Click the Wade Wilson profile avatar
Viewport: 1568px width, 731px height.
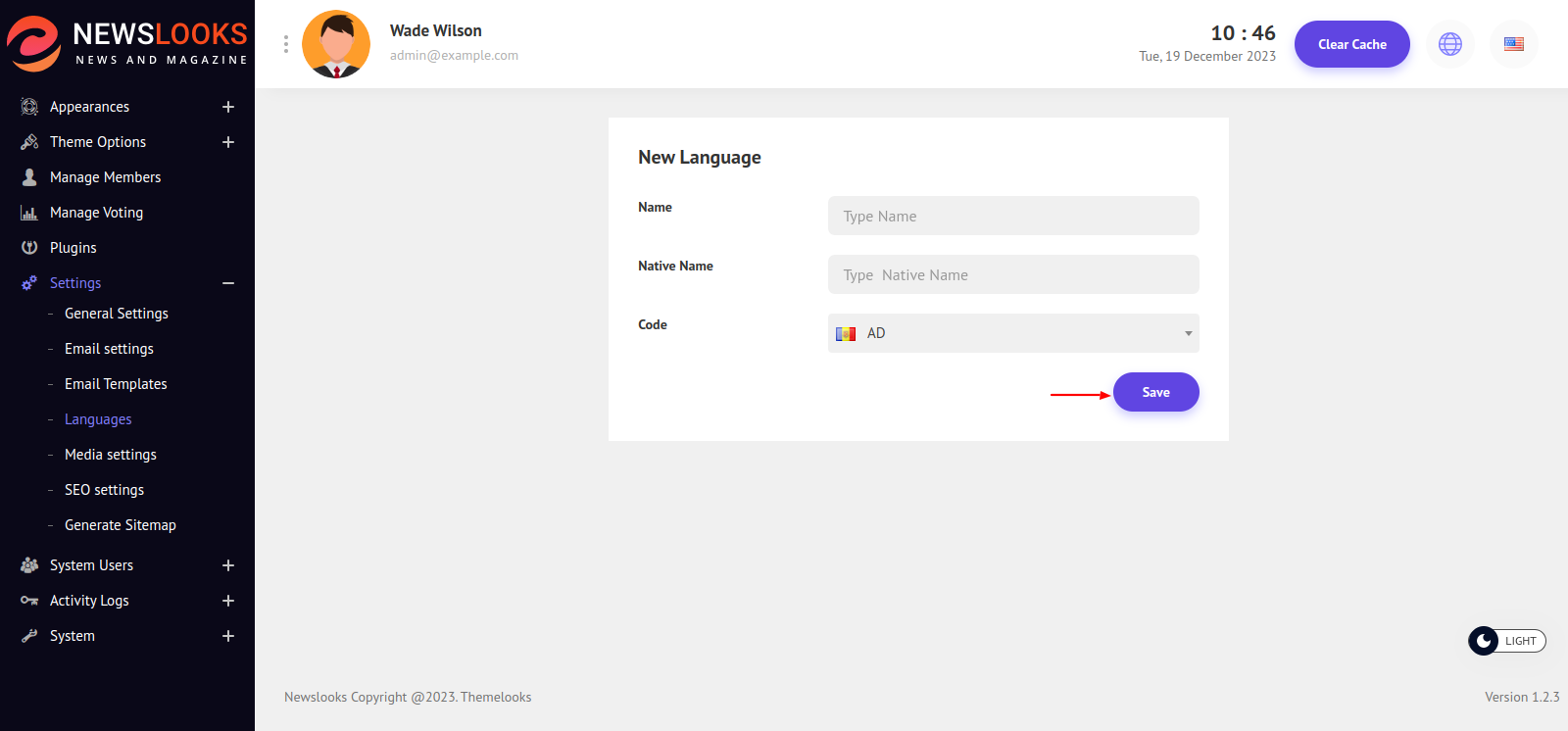pyautogui.click(x=336, y=44)
